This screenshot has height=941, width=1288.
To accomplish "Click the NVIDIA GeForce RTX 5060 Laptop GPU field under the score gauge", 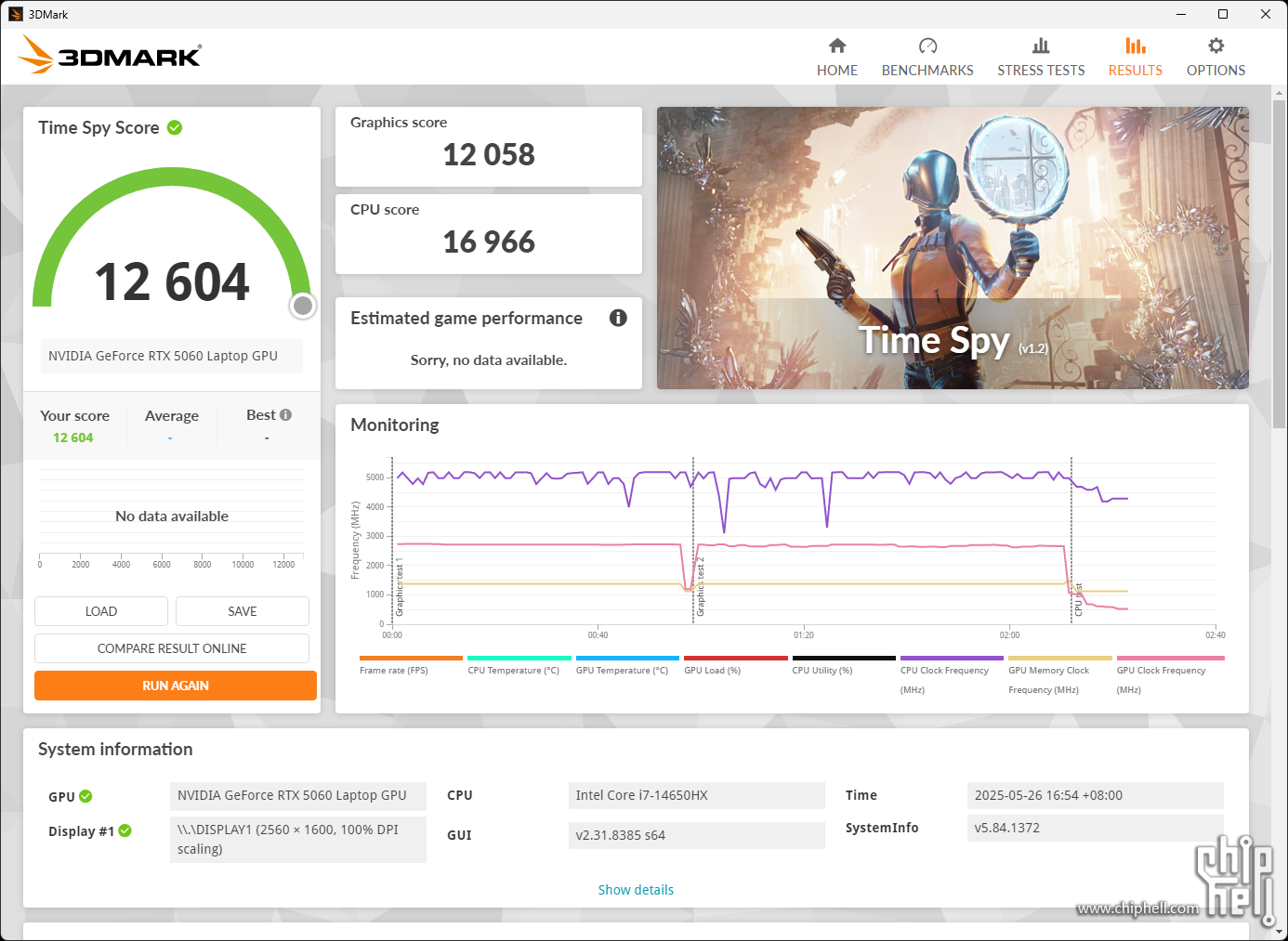I will click(172, 356).
